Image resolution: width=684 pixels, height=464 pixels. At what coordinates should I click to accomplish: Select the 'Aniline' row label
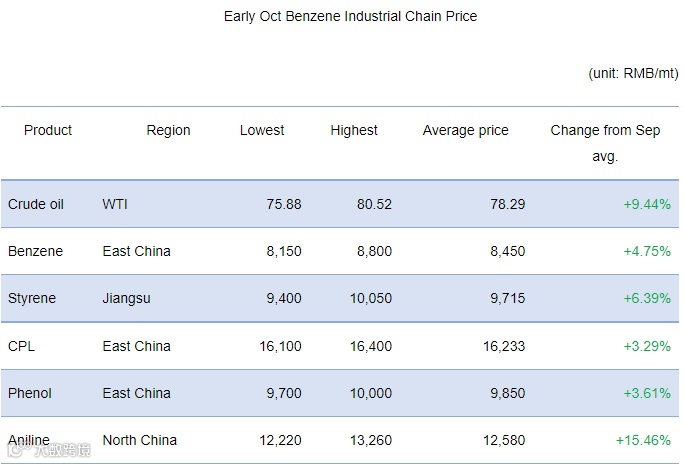coord(32,440)
